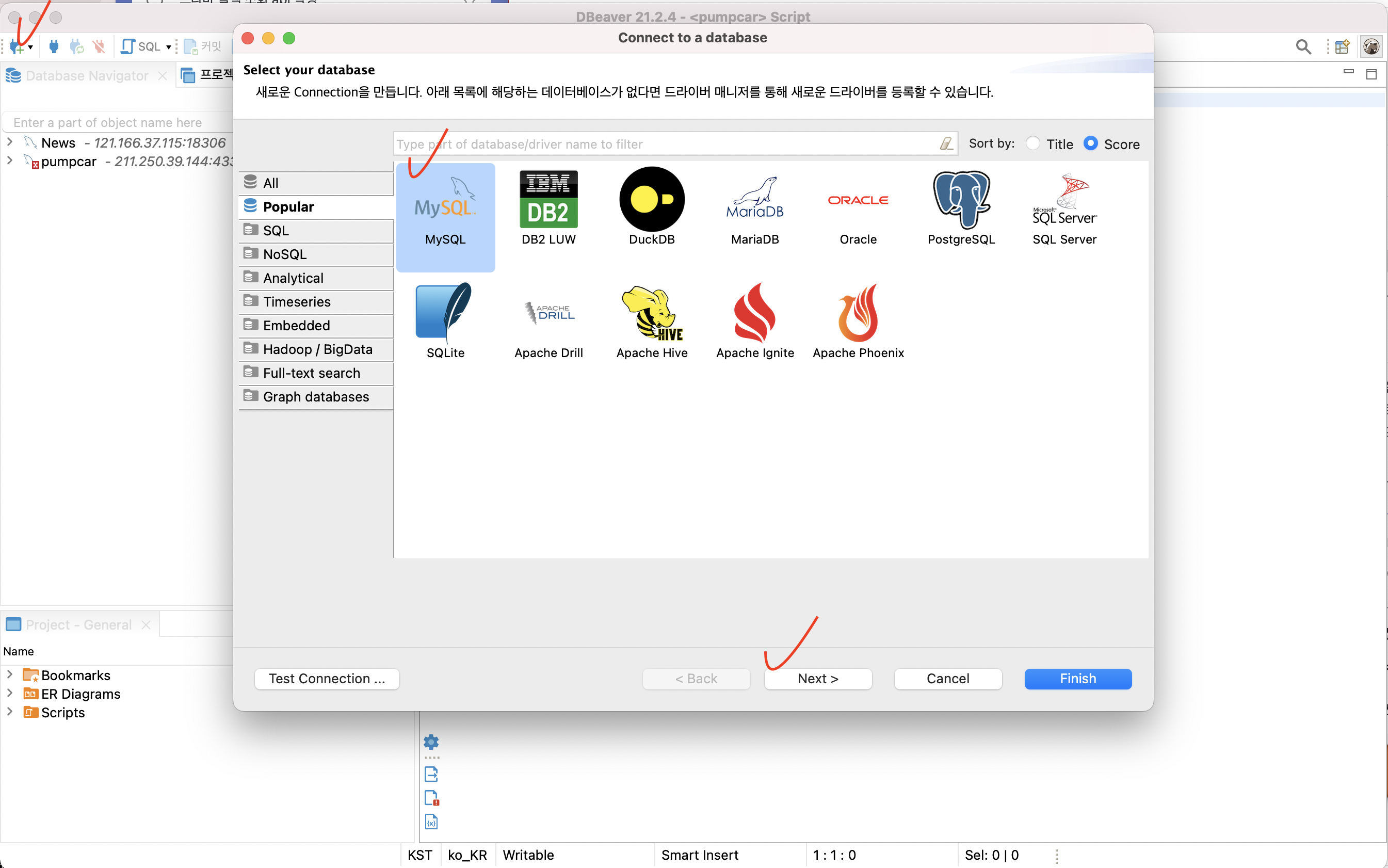Select the NoSQL category

click(316, 254)
